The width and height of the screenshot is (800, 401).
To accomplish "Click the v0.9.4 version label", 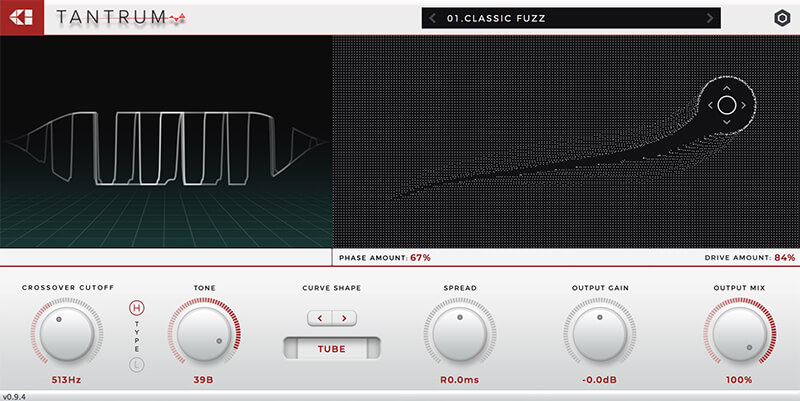I will pos(14,397).
